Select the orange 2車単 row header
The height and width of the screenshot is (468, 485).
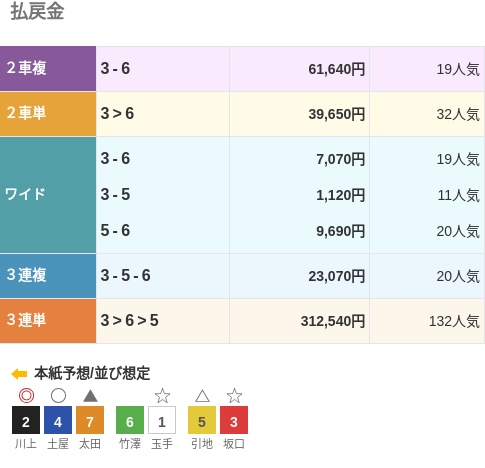click(x=48, y=114)
